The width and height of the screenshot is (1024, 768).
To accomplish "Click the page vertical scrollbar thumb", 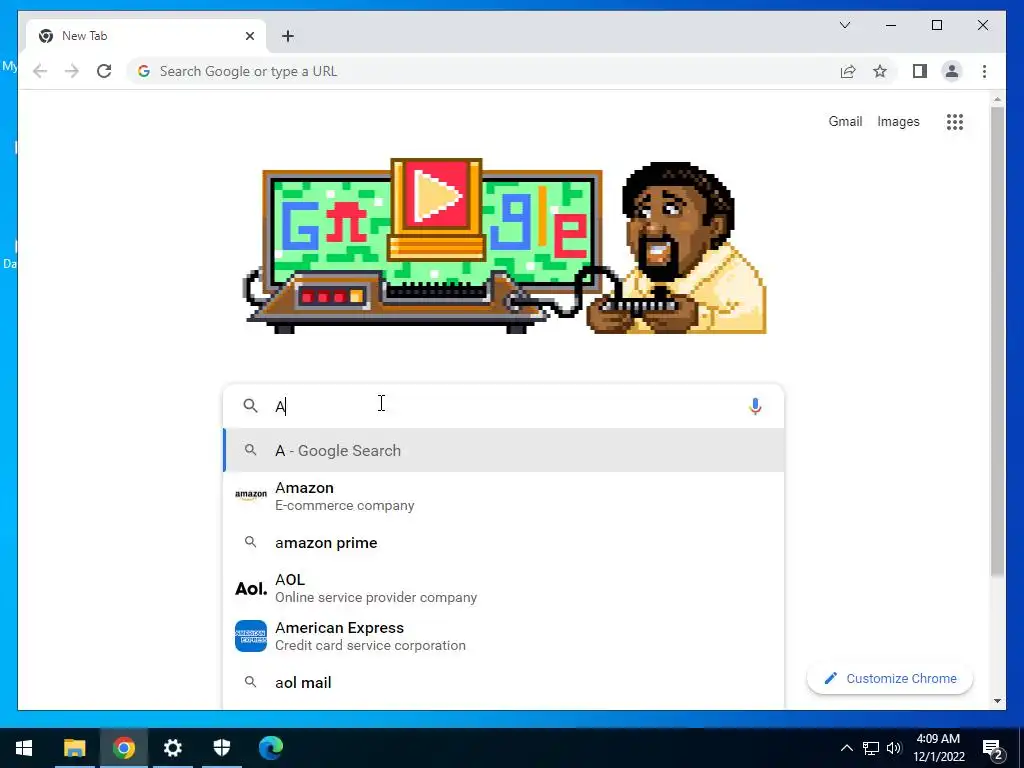I will click(x=997, y=341).
